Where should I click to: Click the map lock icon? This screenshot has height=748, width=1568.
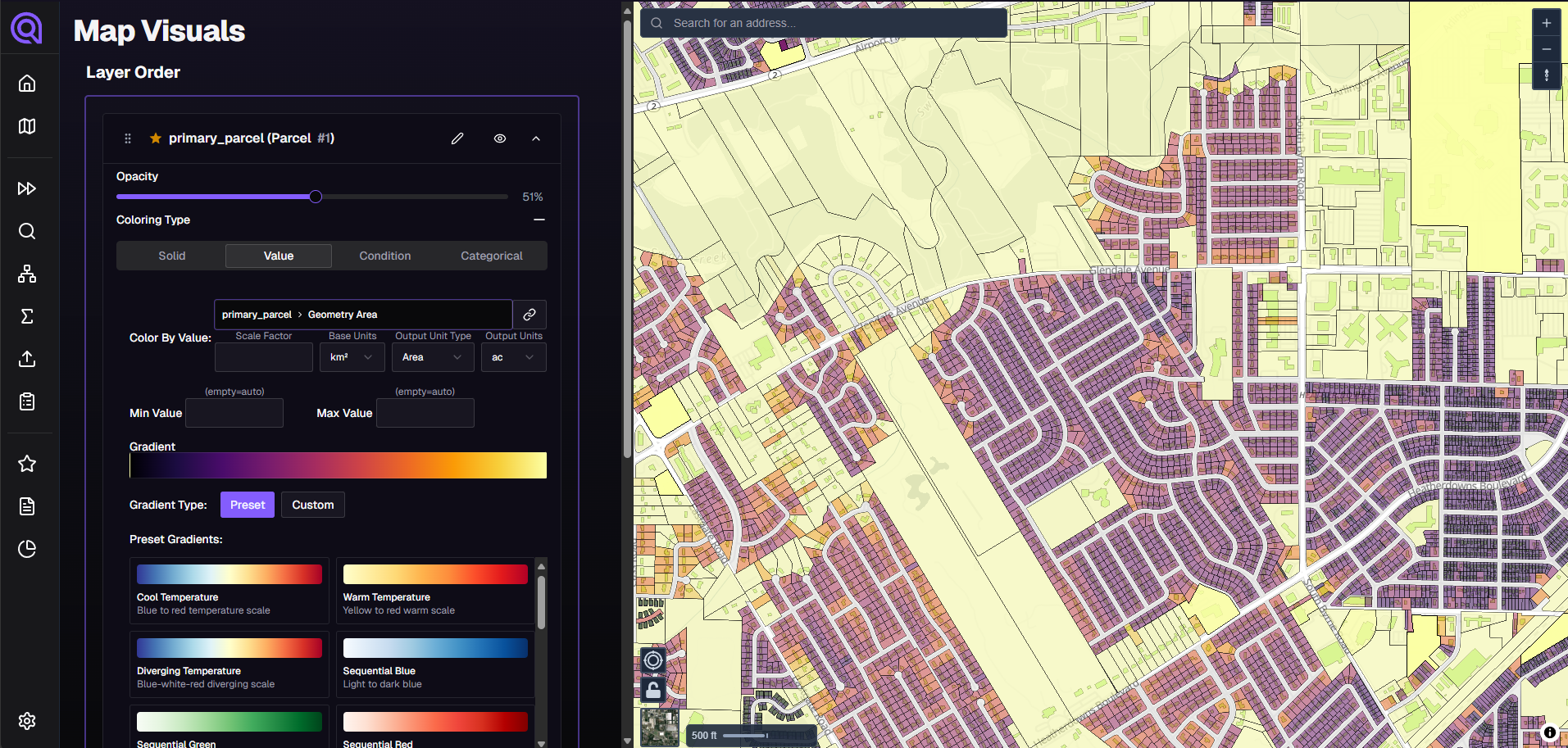click(653, 690)
